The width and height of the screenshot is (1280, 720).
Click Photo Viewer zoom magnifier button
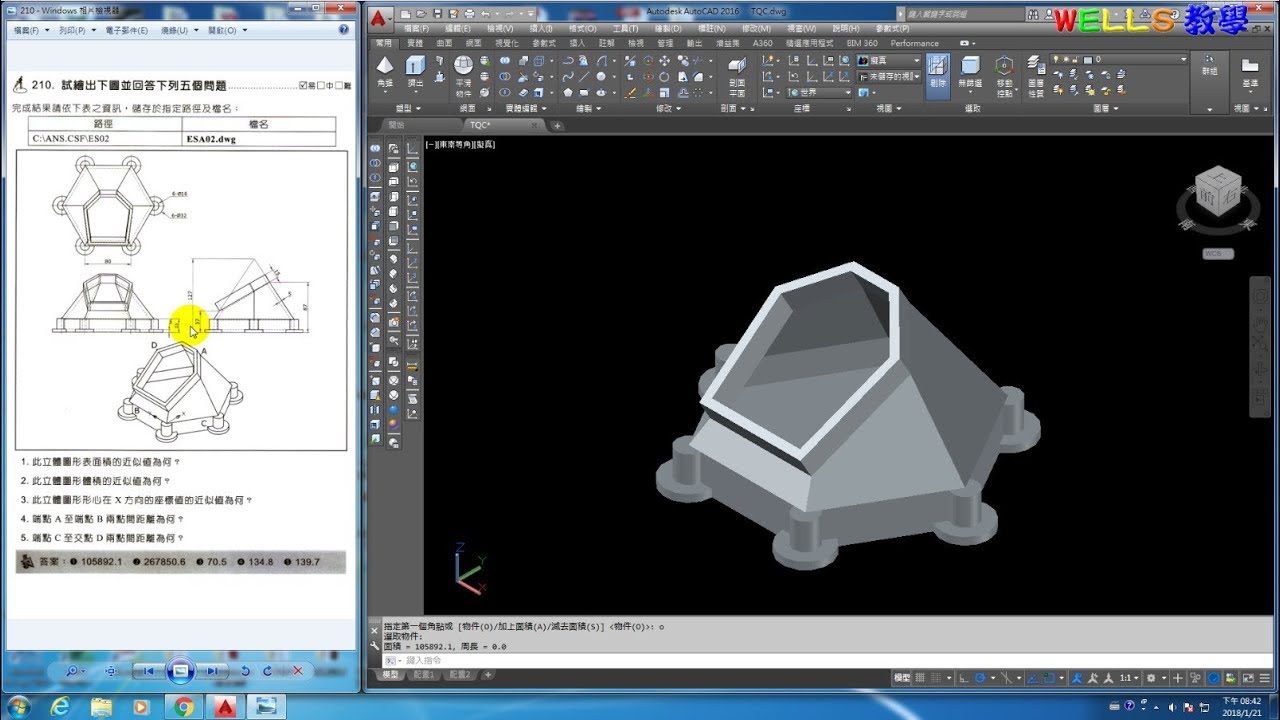[73, 671]
